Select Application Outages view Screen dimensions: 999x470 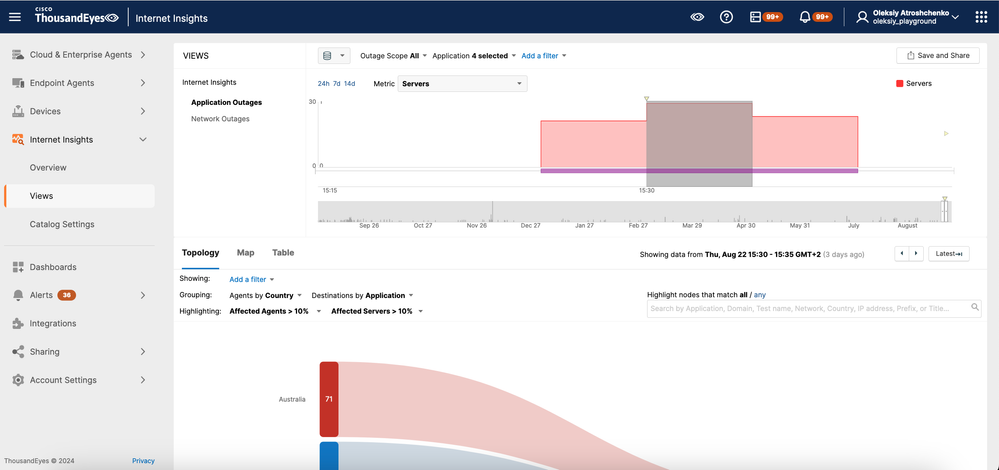pos(226,103)
